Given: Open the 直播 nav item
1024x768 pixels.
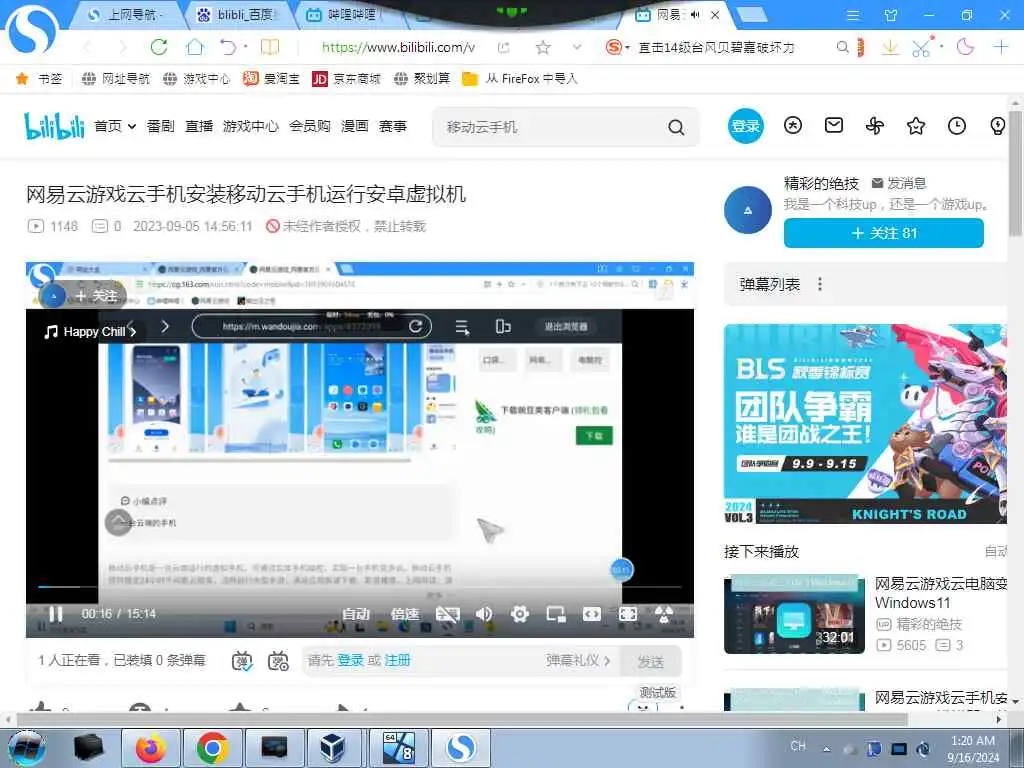Looking at the screenshot, I should pyautogui.click(x=199, y=126).
